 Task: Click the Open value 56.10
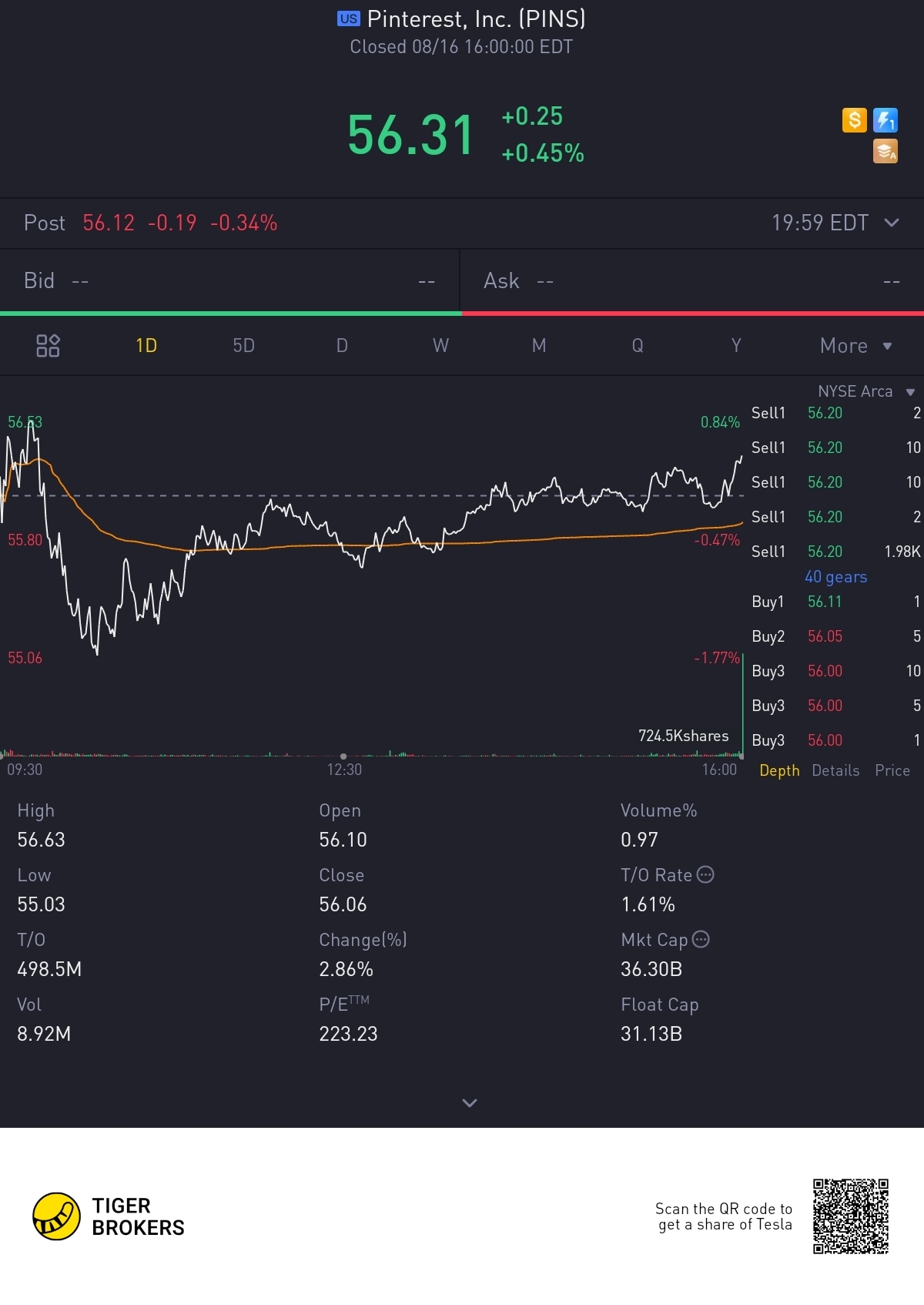coord(343,840)
